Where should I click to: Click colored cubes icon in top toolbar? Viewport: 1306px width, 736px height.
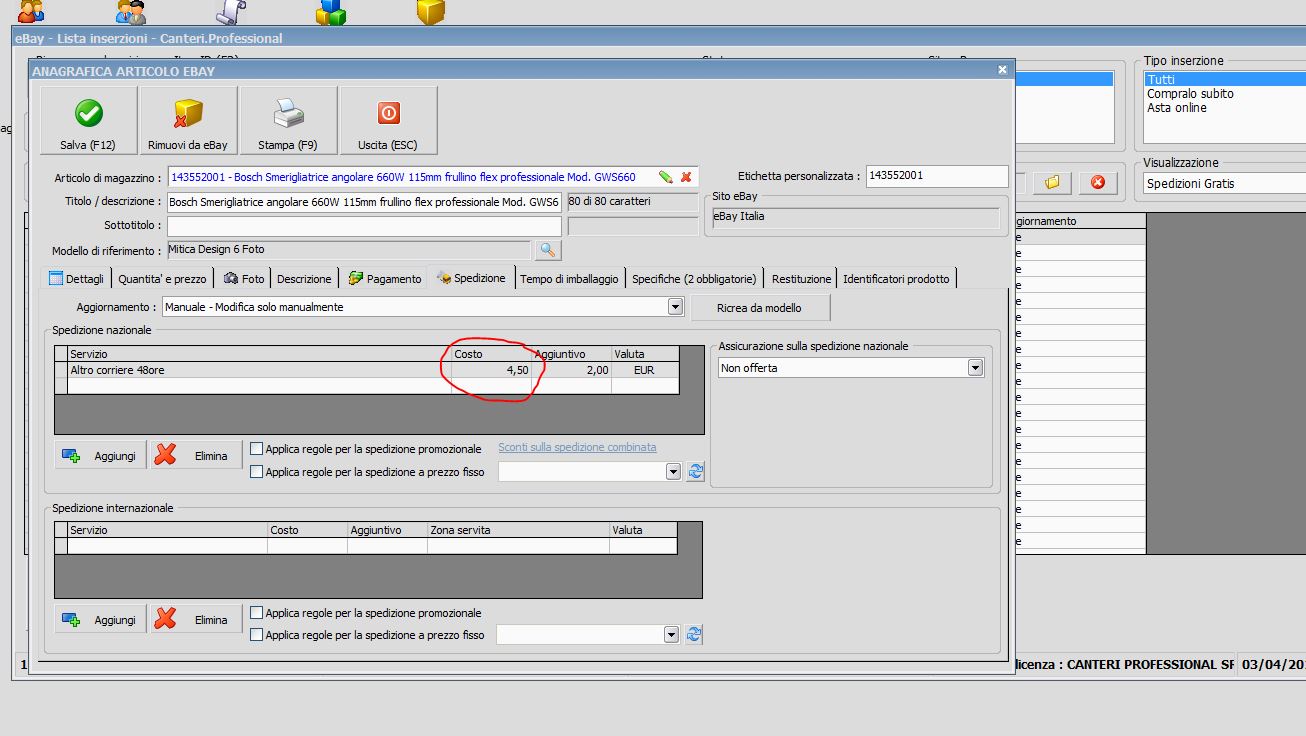pos(330,11)
